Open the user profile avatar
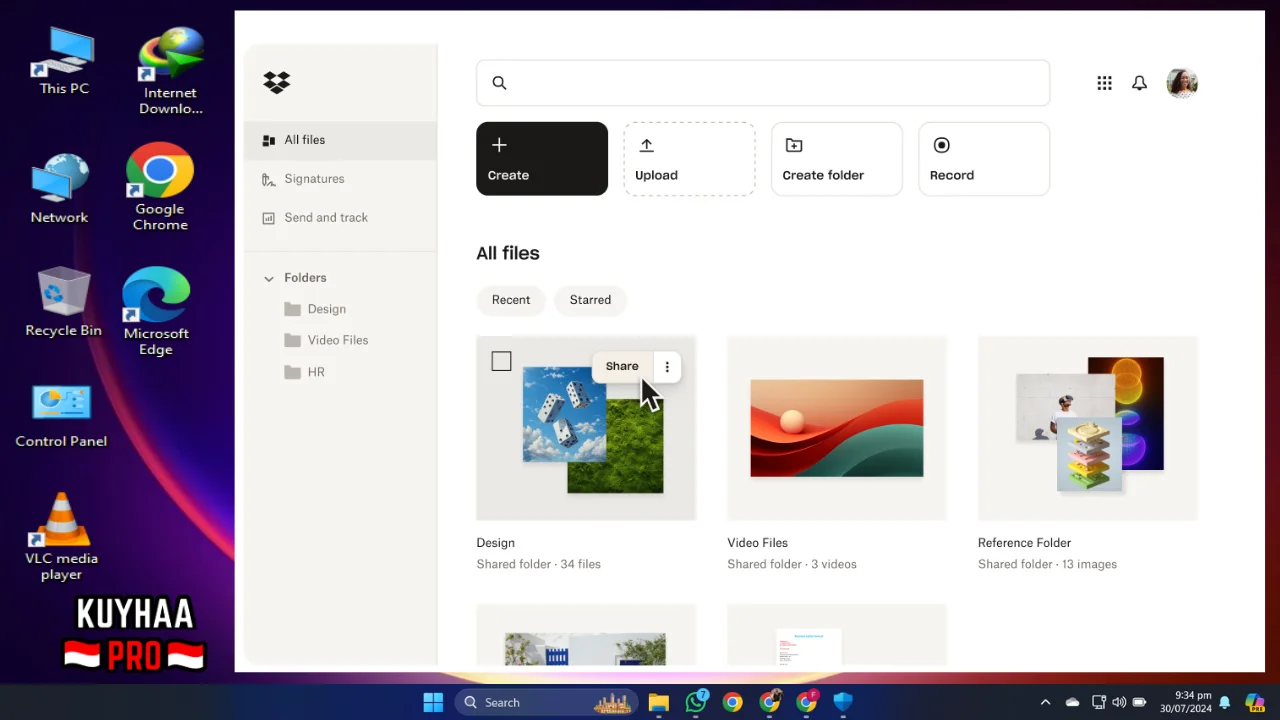1280x720 pixels. [1182, 83]
